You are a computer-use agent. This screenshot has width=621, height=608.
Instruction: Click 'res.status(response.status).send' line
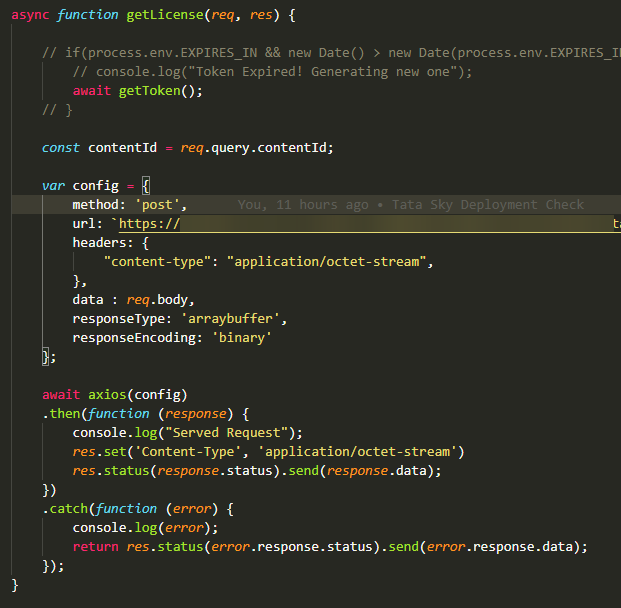point(257,471)
